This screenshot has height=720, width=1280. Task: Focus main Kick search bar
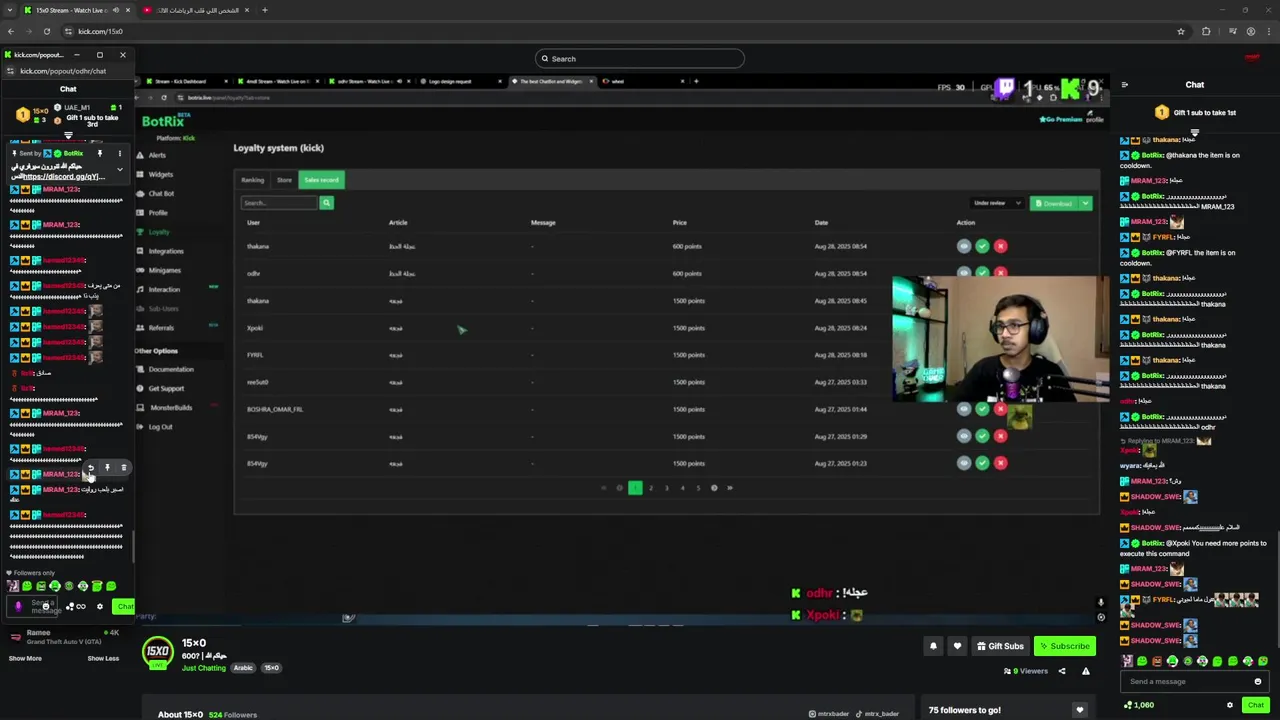tap(640, 58)
